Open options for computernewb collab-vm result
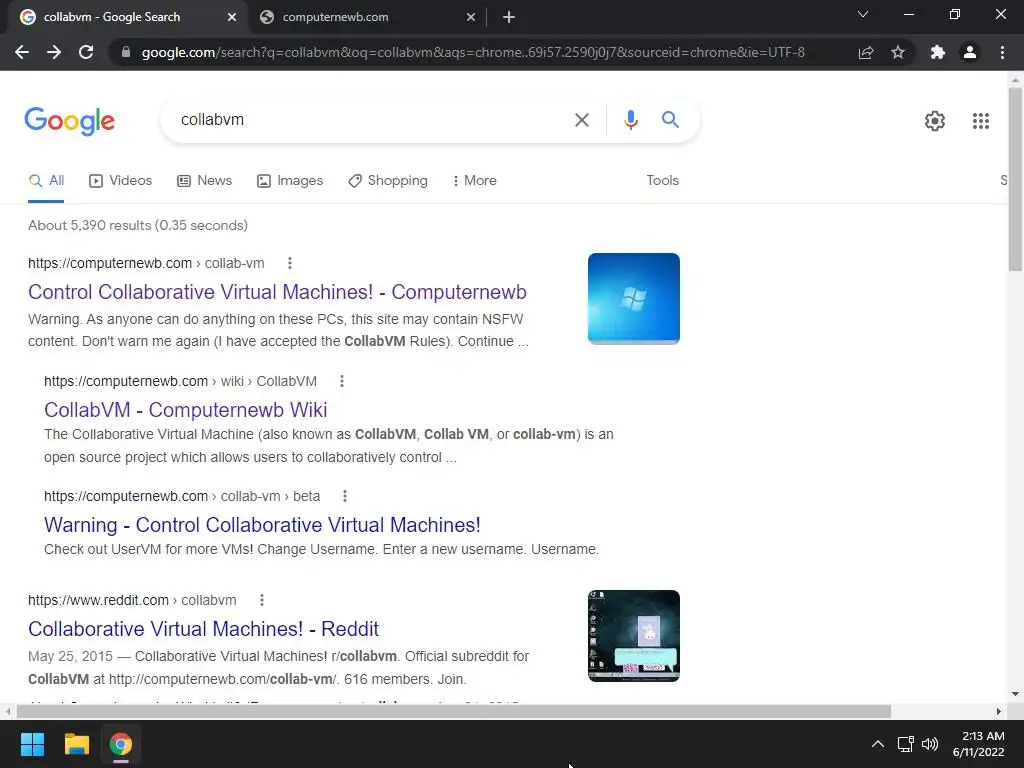Viewport: 1024px width, 768px height. point(290,263)
